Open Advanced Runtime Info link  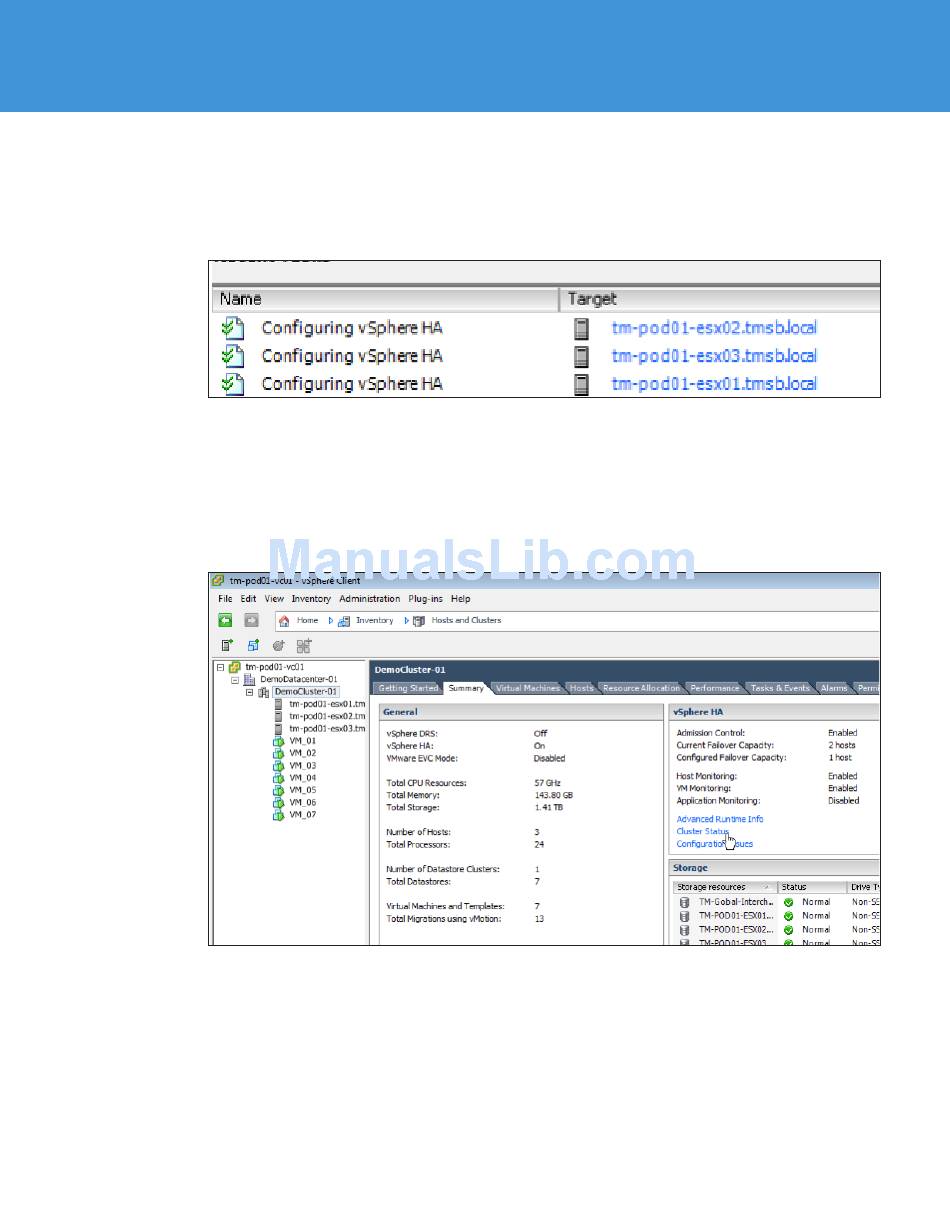click(720, 819)
